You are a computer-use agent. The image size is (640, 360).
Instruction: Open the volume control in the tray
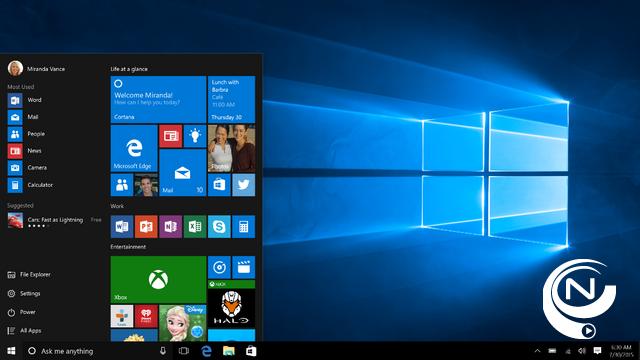click(582, 351)
